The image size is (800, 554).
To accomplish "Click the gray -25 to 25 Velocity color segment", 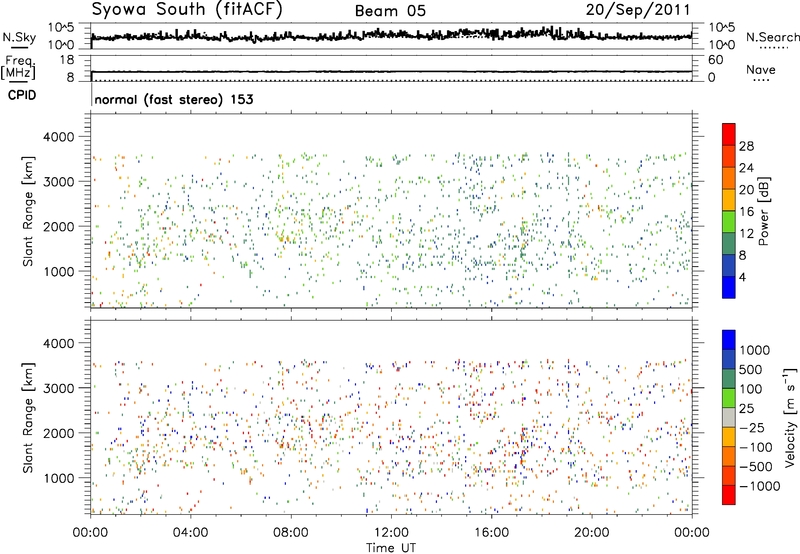I will click(x=729, y=417).
